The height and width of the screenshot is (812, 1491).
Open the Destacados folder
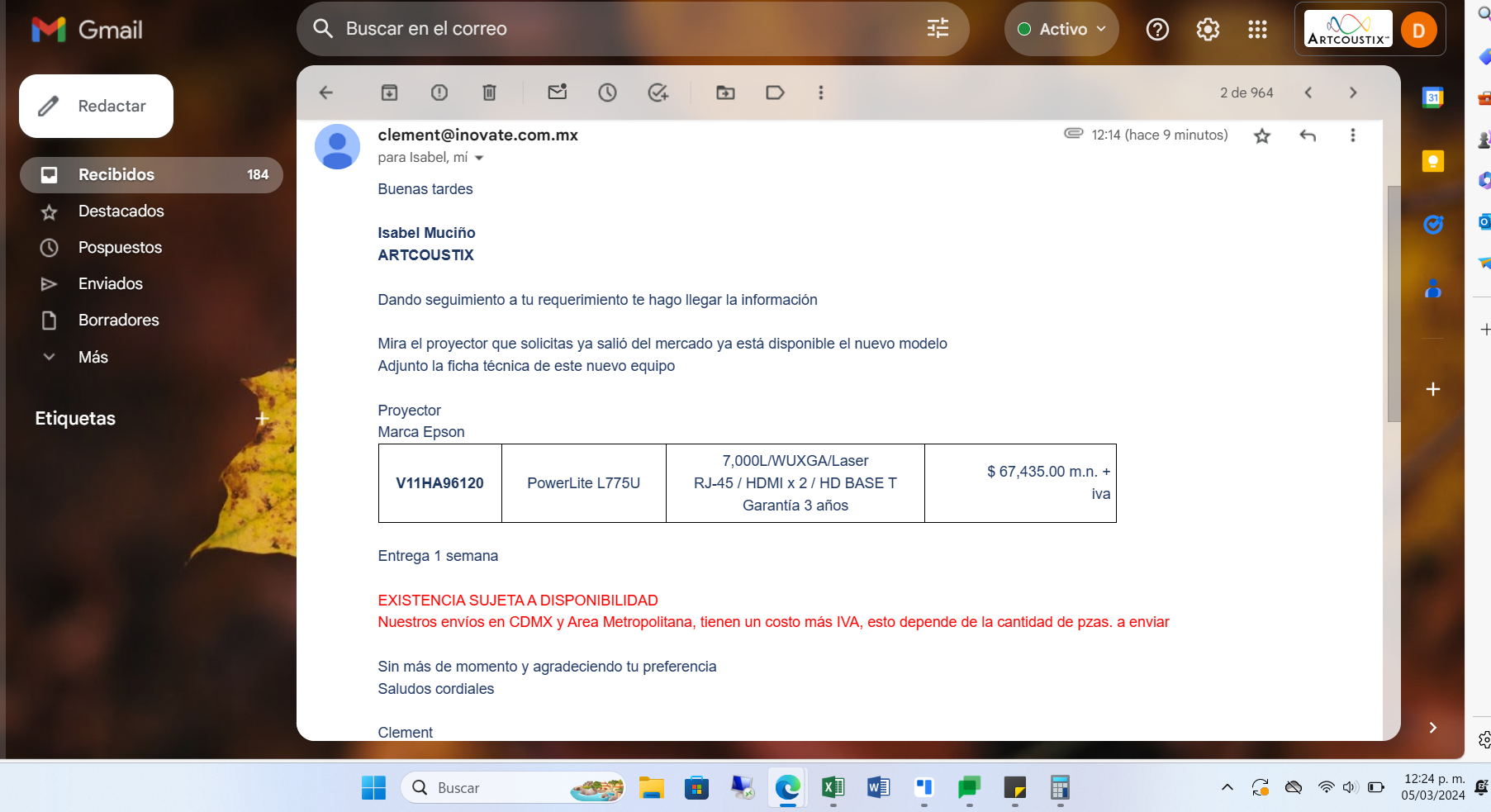click(x=151, y=211)
